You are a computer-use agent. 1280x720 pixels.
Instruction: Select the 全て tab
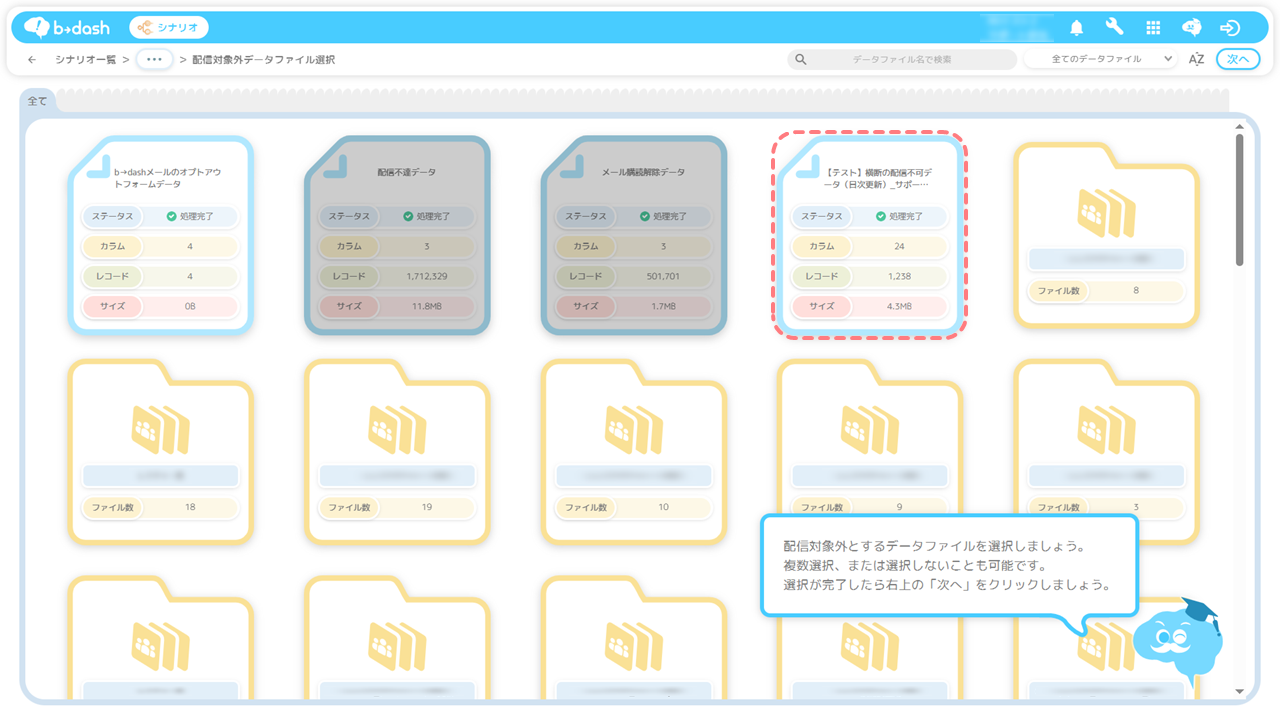[37, 100]
